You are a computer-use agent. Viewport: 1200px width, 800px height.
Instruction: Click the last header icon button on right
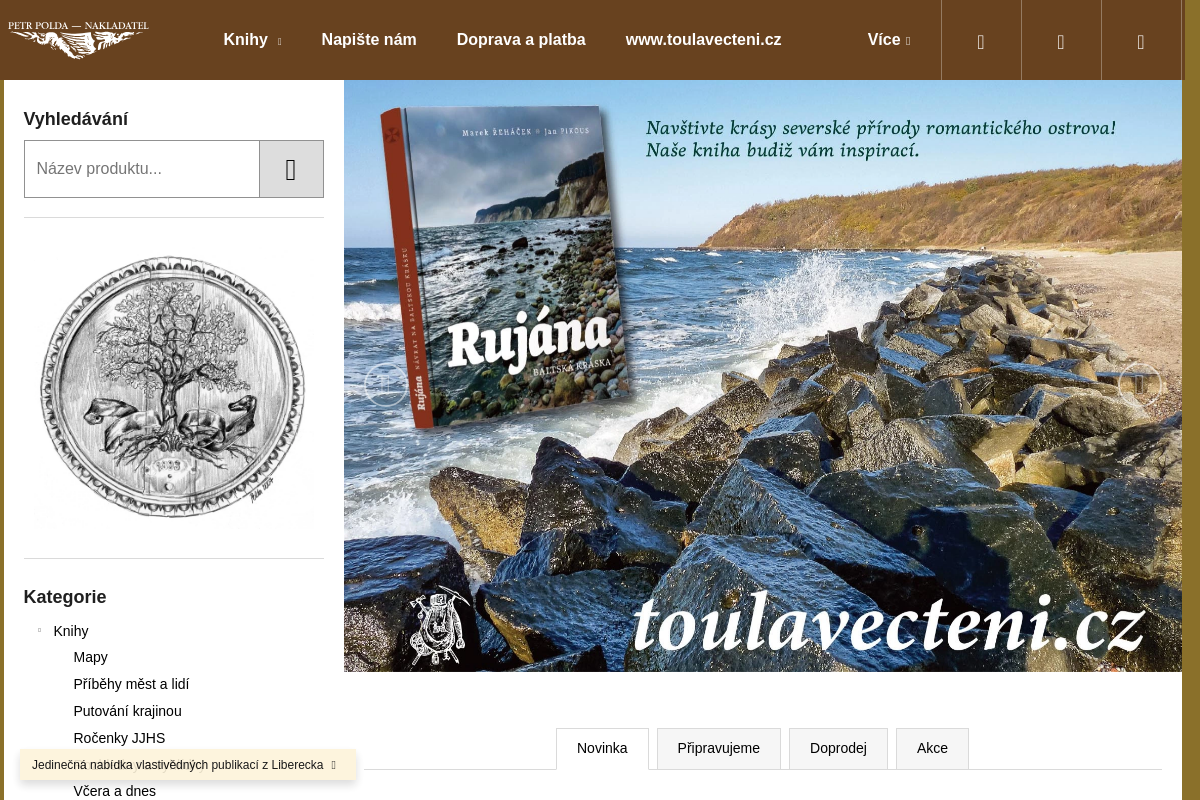coord(1141,41)
